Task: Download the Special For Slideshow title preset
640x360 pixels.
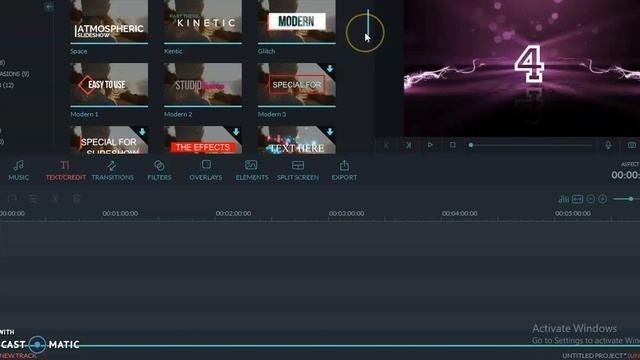Action: coord(142,132)
